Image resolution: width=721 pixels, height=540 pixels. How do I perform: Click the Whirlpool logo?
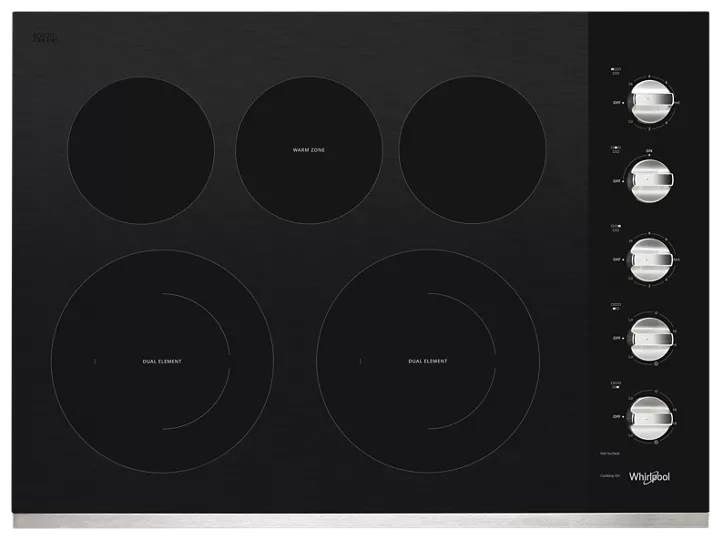(650, 479)
